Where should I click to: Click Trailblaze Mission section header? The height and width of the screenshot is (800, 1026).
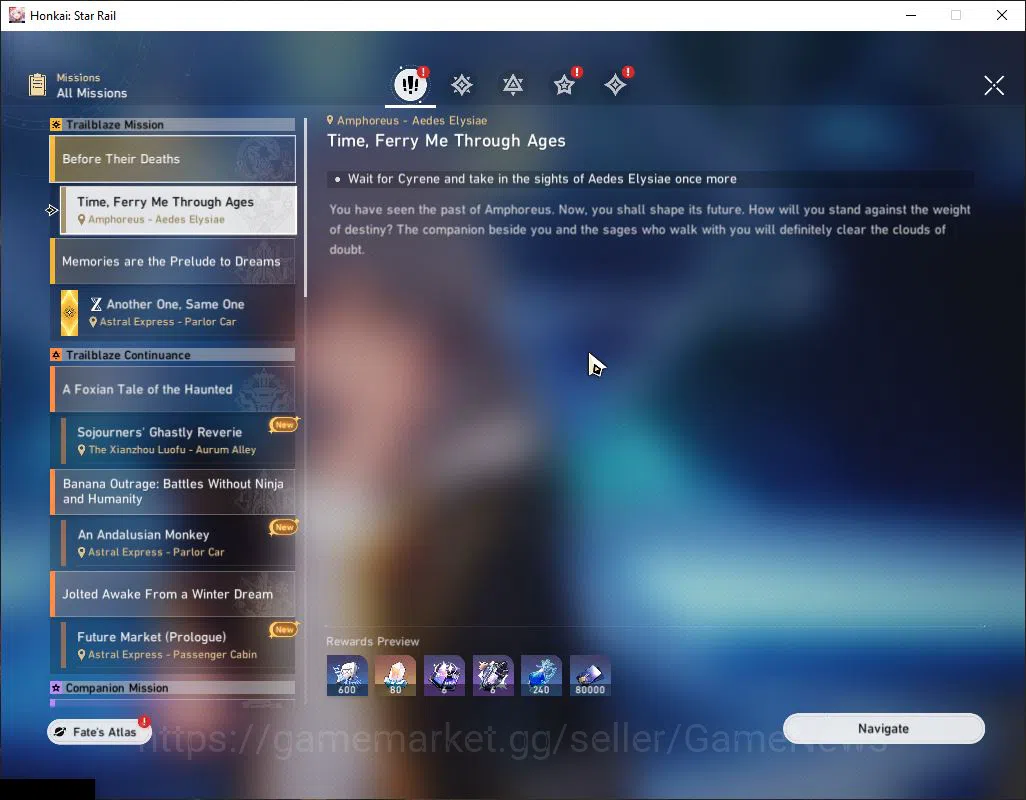coord(173,124)
